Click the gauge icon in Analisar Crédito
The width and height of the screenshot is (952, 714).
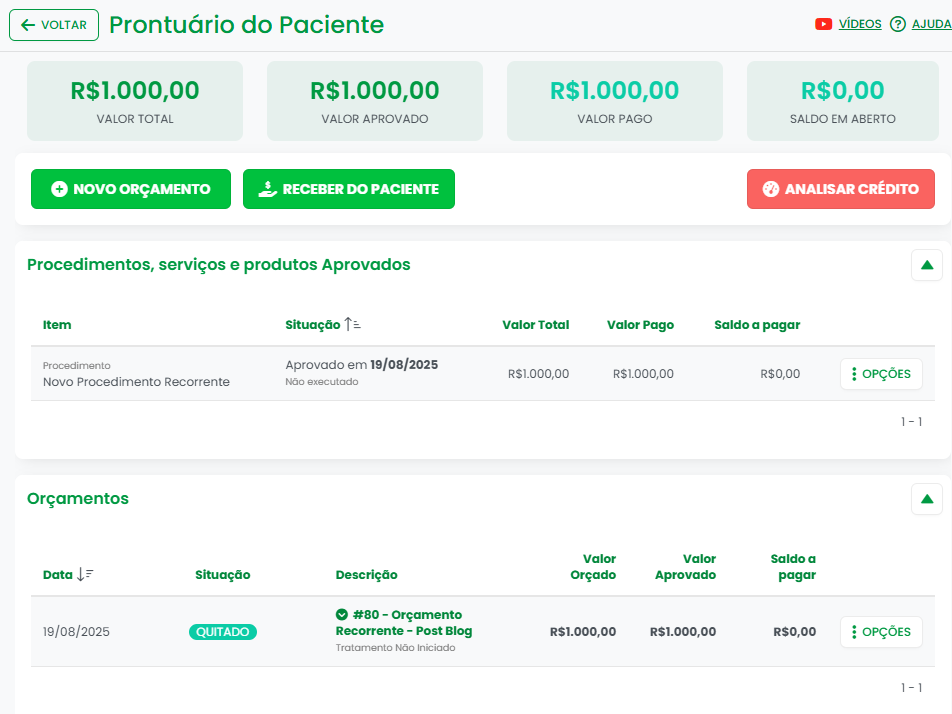click(x=770, y=189)
